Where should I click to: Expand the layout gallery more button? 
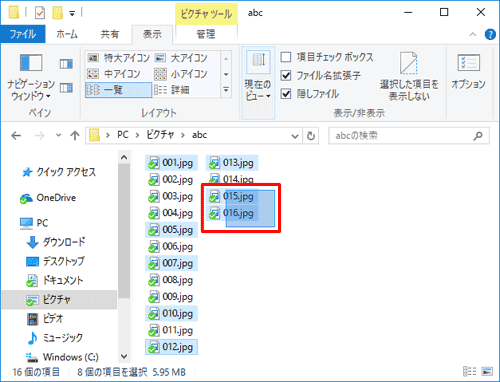click(x=226, y=90)
